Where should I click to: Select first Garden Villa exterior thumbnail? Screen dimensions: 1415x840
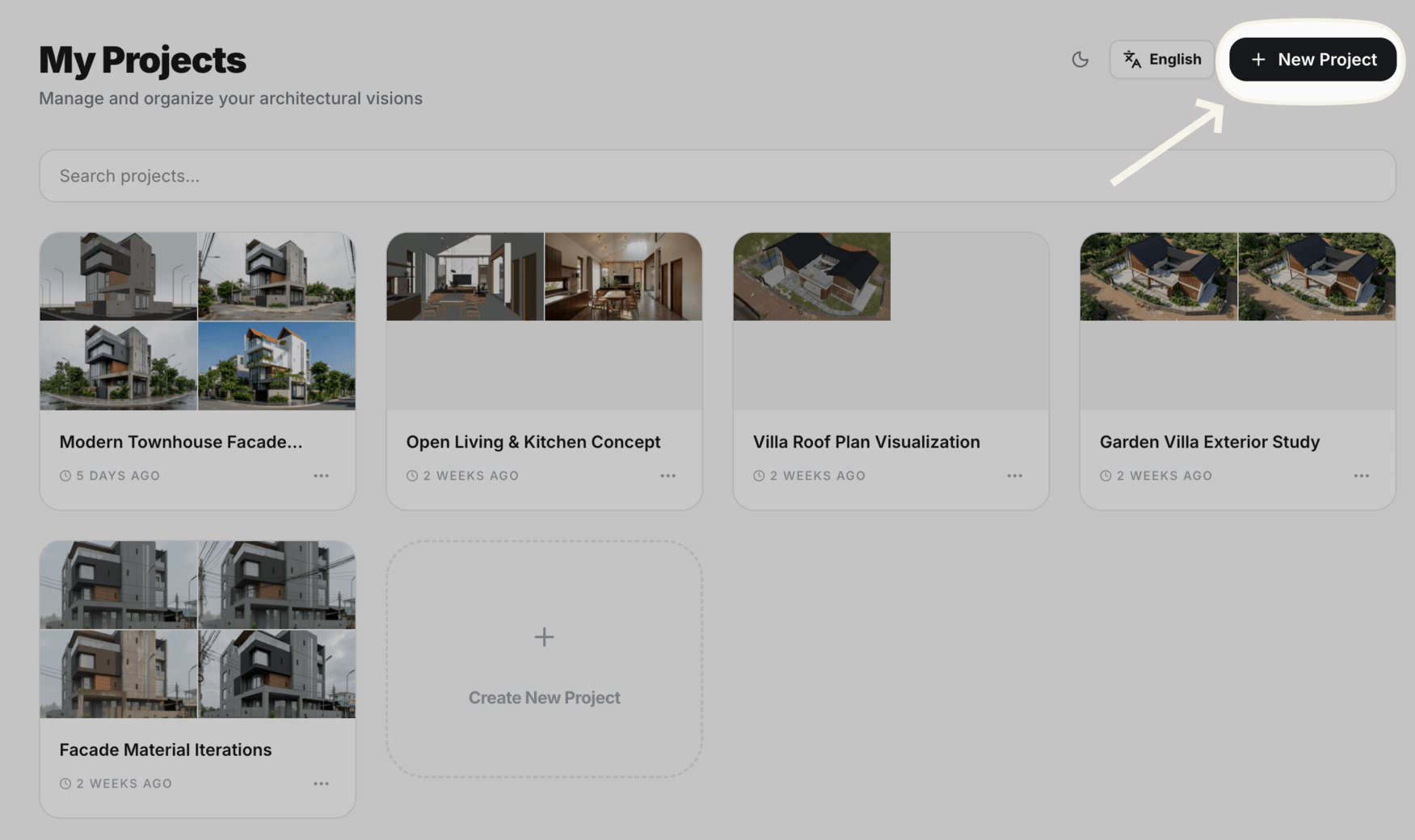(1158, 276)
